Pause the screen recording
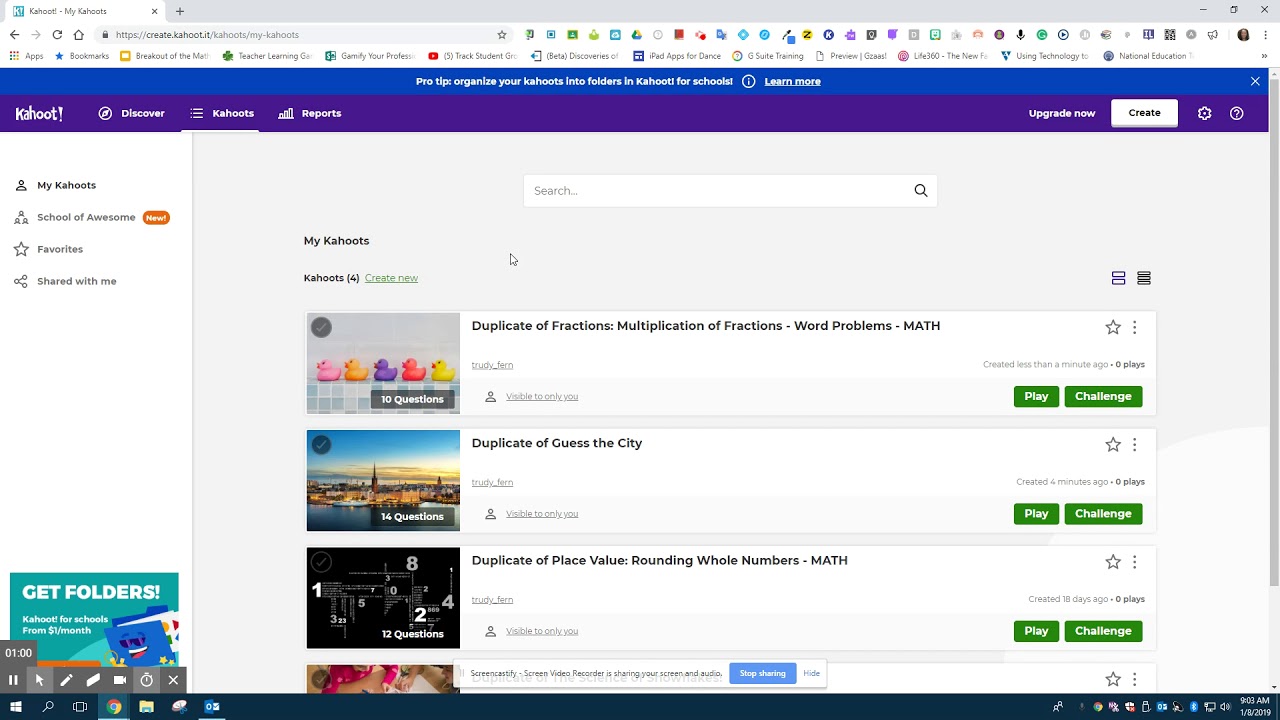 (x=13, y=680)
